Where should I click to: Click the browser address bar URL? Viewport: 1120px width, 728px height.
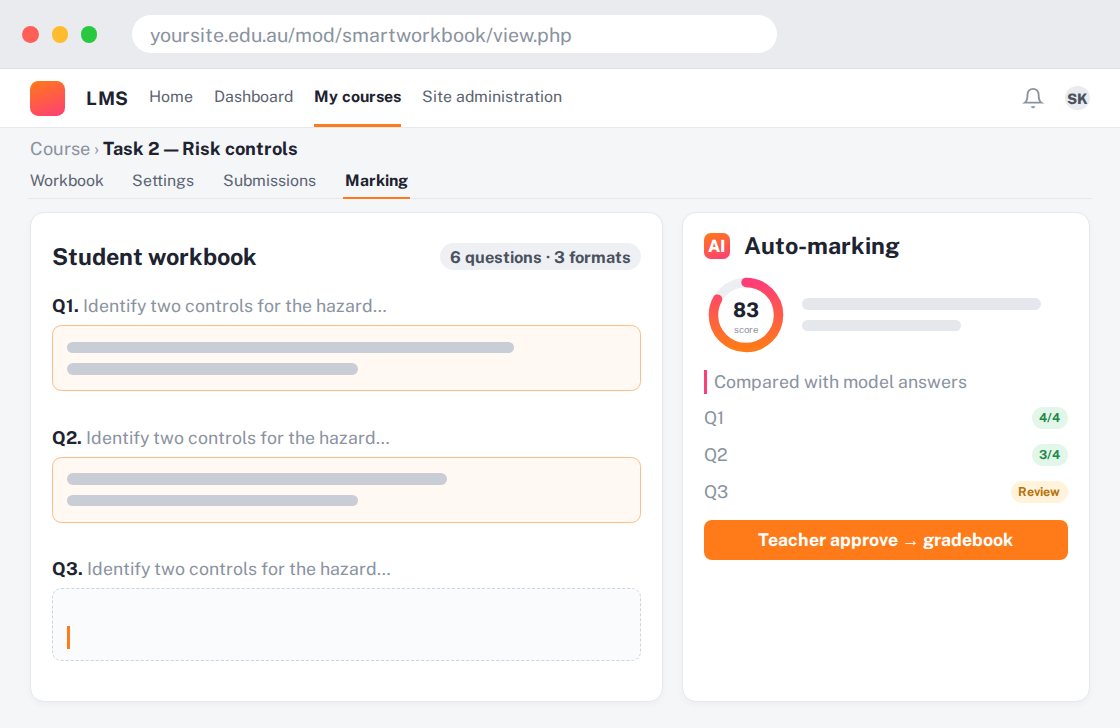coord(361,35)
